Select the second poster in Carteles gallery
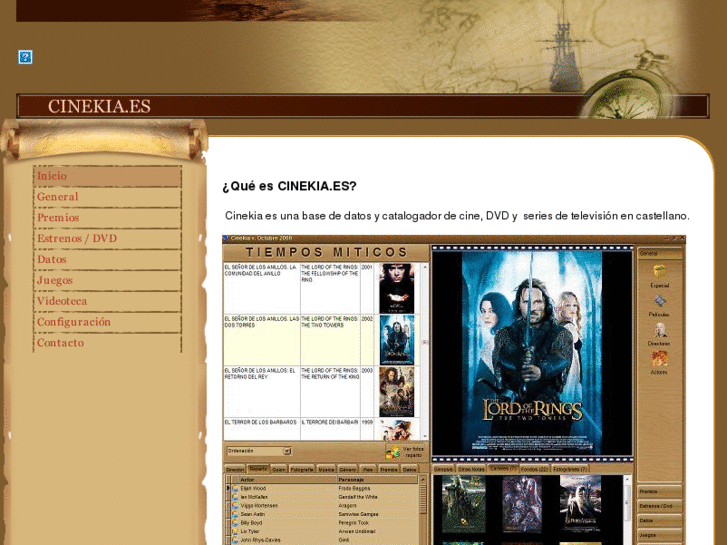 522,504
